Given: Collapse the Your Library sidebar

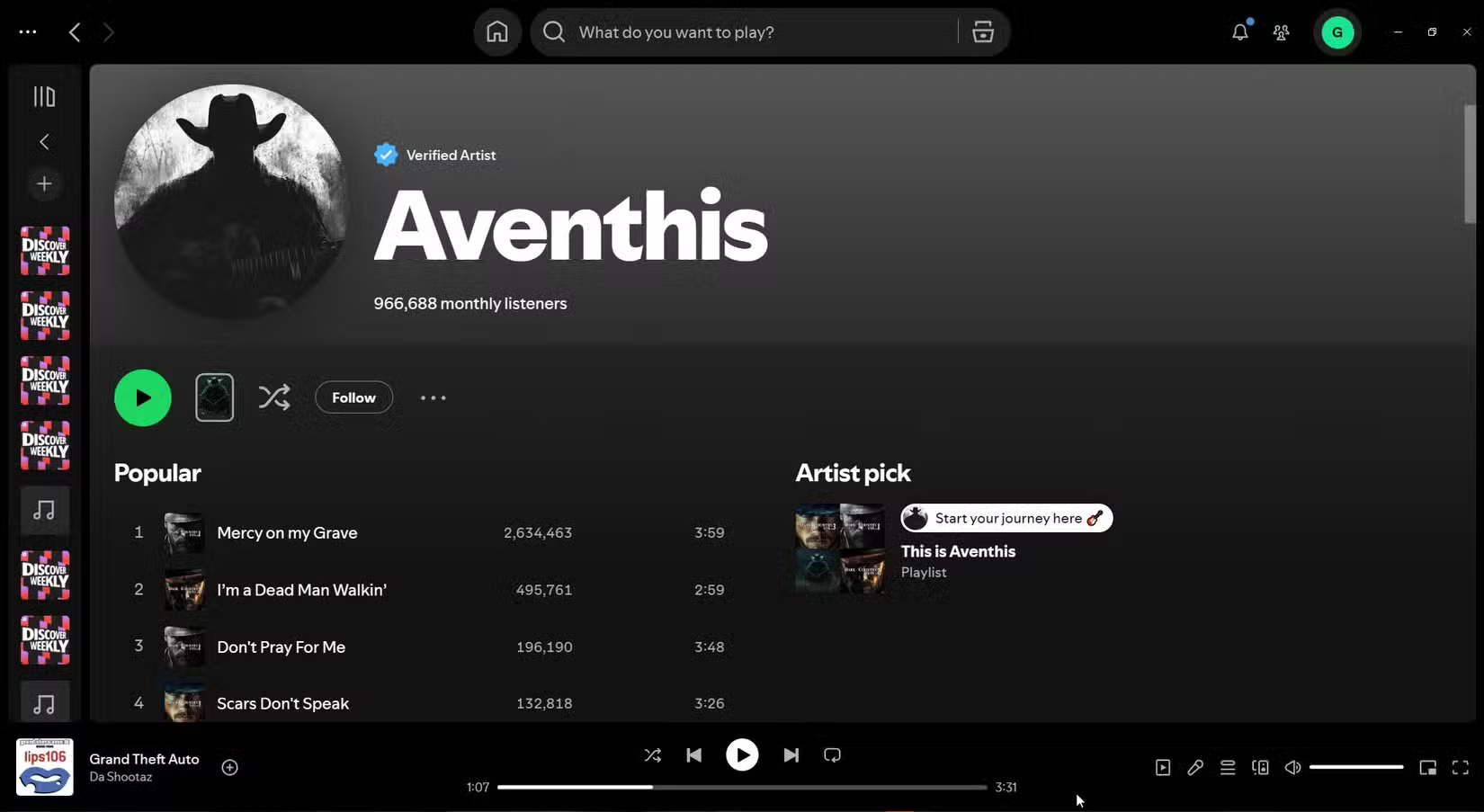Looking at the screenshot, I should [43, 96].
